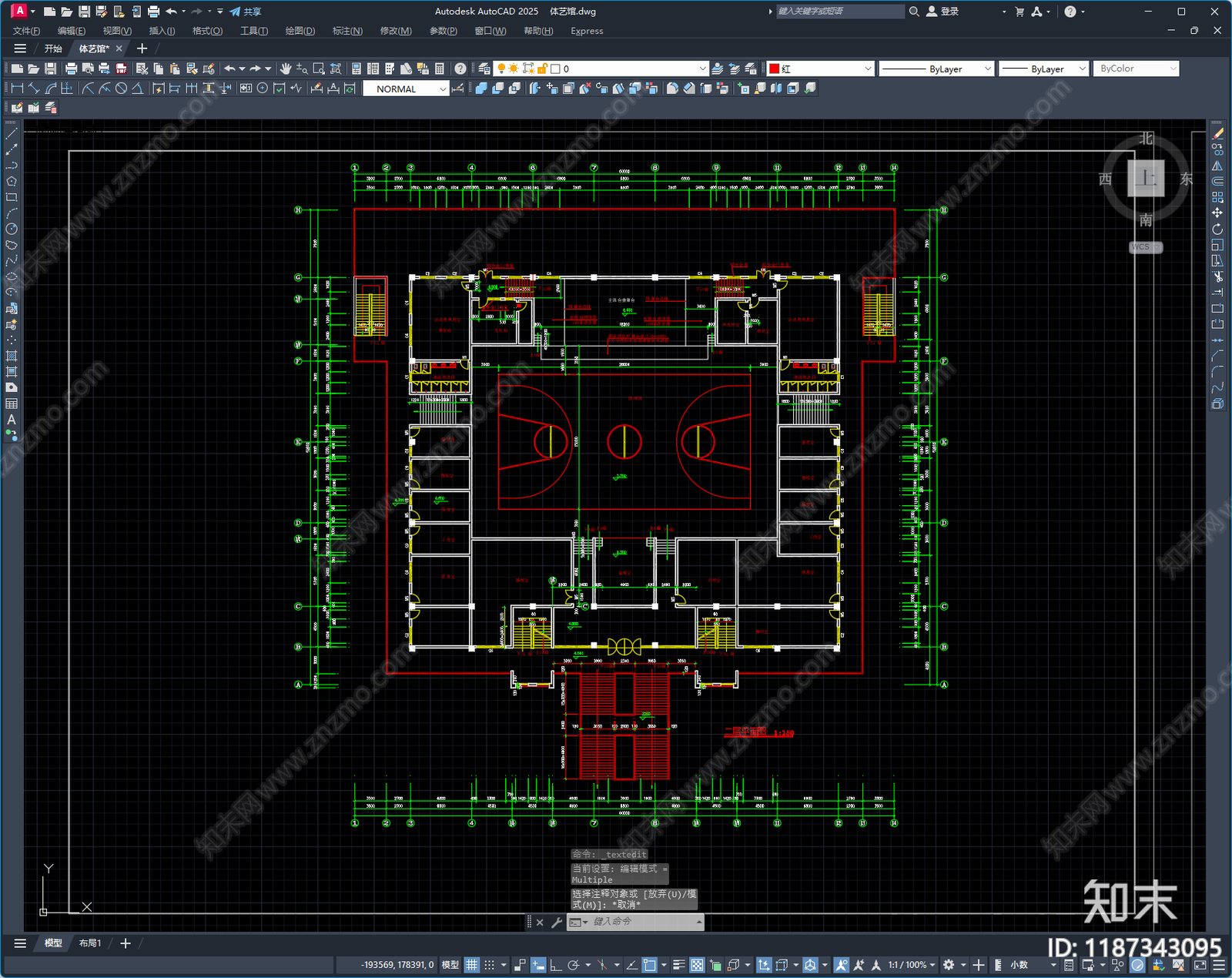Open the QuickCalc calculator icon

coord(440,69)
